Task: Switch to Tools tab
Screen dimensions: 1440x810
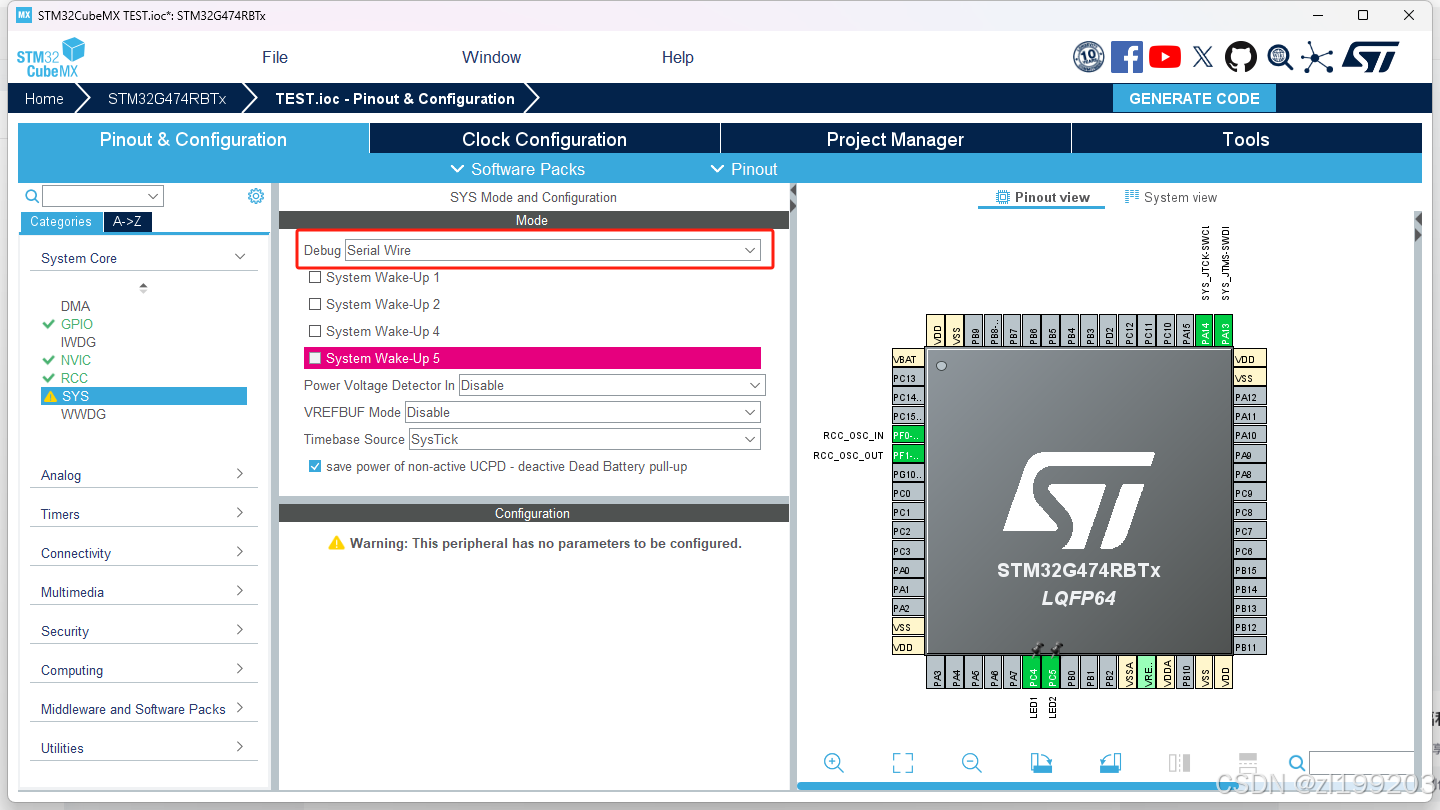Action: [x=1246, y=139]
